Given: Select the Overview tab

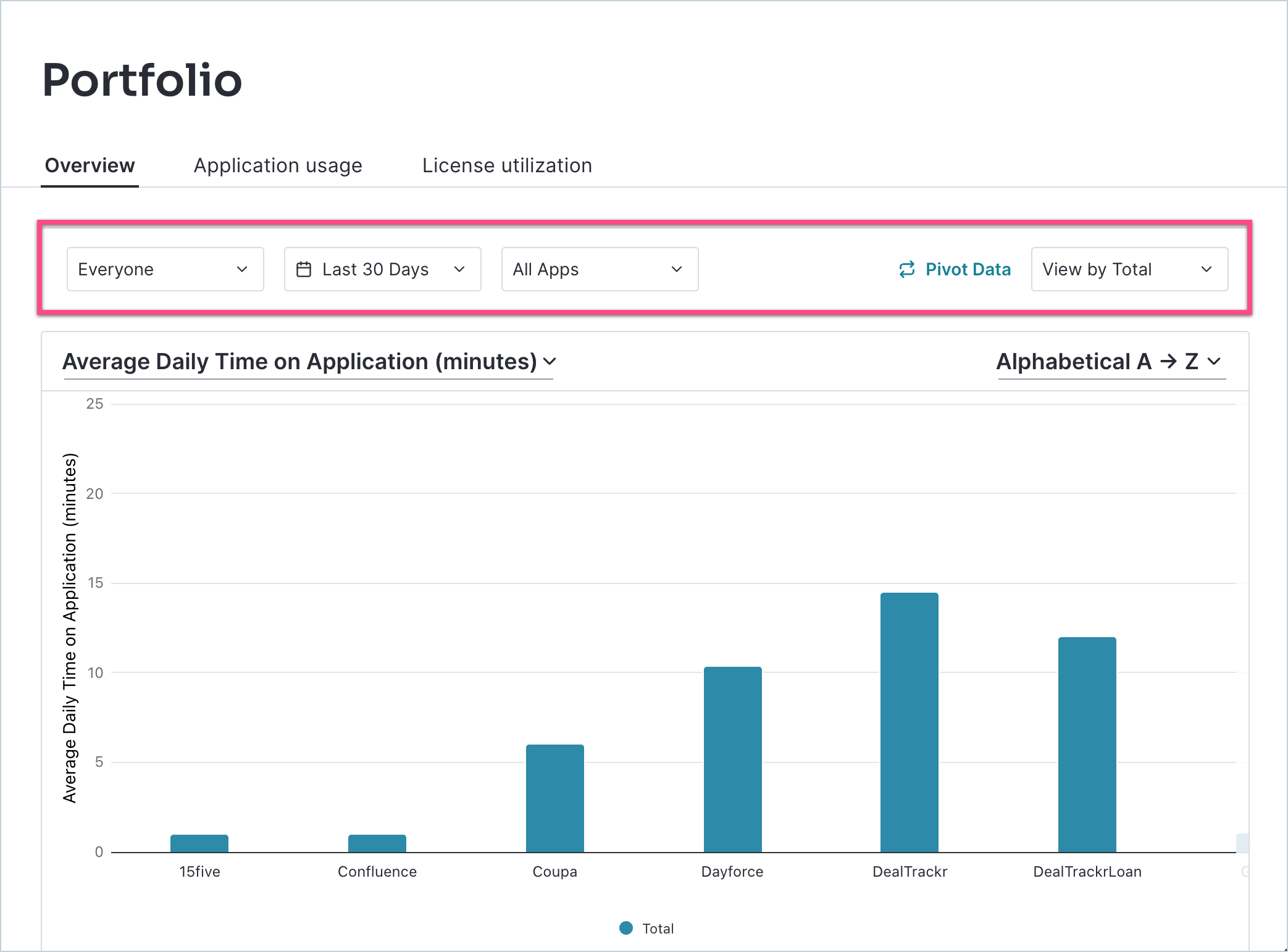Looking at the screenshot, I should 90,165.
